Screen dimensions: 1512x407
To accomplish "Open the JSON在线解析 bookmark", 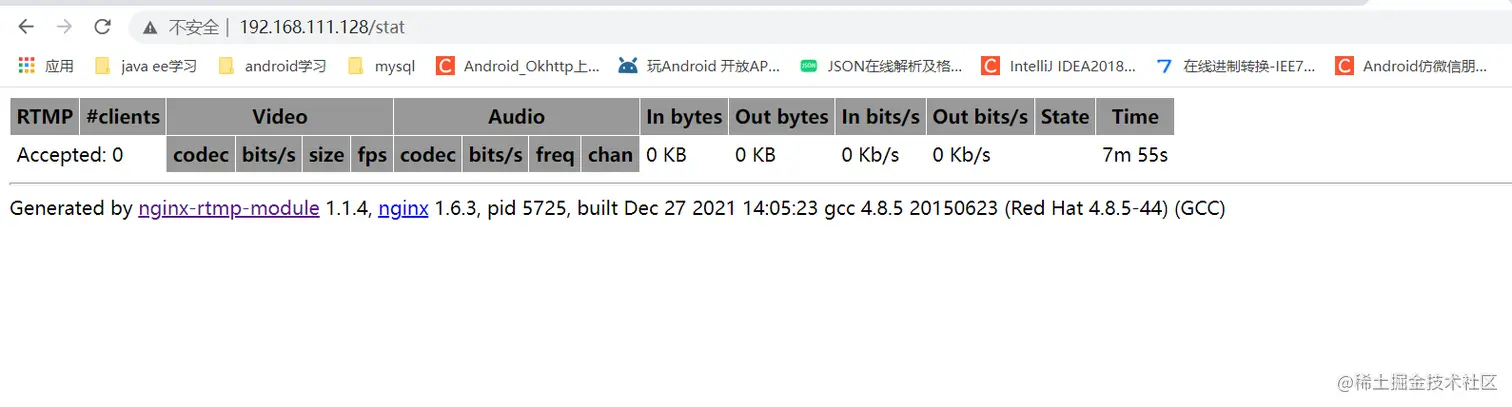I will pos(882,66).
